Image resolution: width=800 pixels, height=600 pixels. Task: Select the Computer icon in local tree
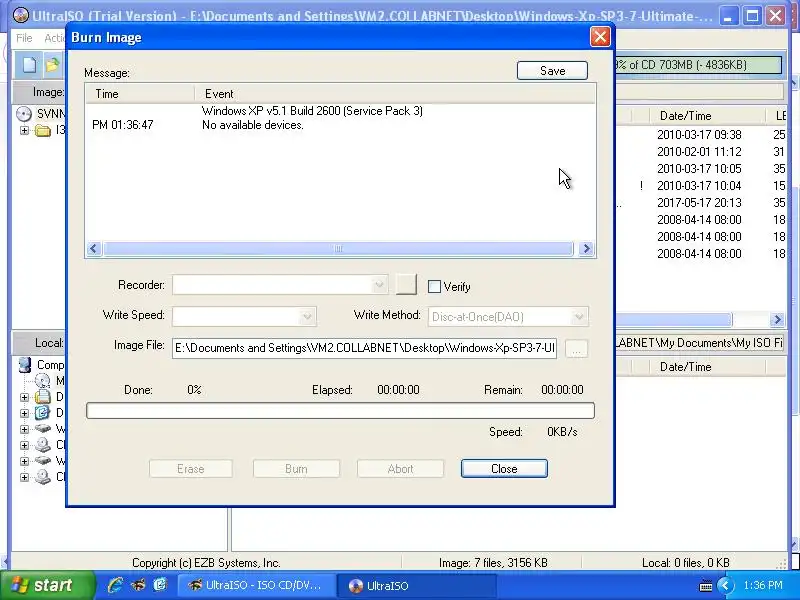tap(24, 364)
